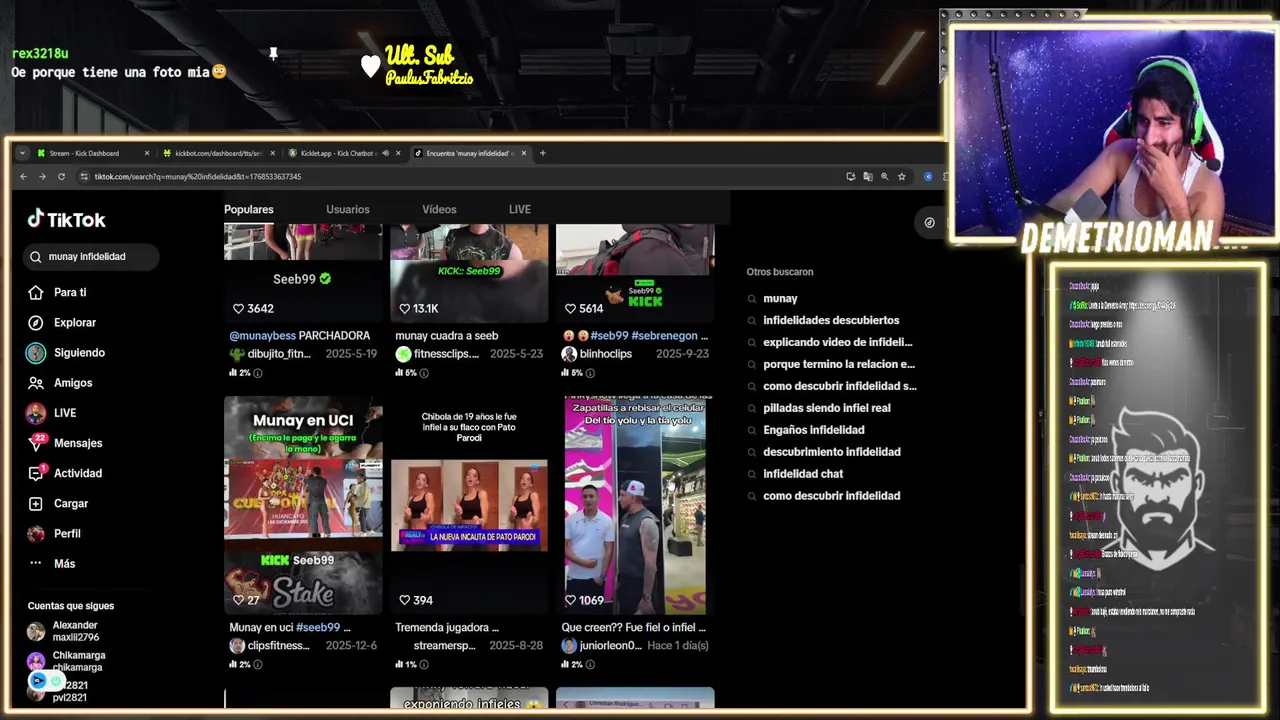Click the browser forward arrow
The width and height of the screenshot is (1280, 720).
click(42, 177)
